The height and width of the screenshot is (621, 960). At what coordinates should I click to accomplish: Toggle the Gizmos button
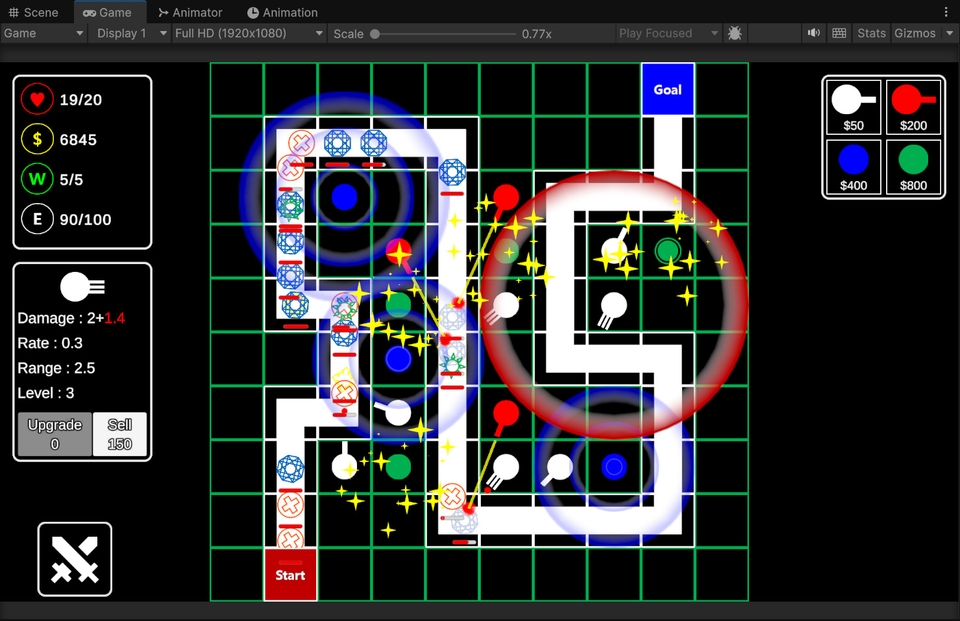[x=915, y=33]
